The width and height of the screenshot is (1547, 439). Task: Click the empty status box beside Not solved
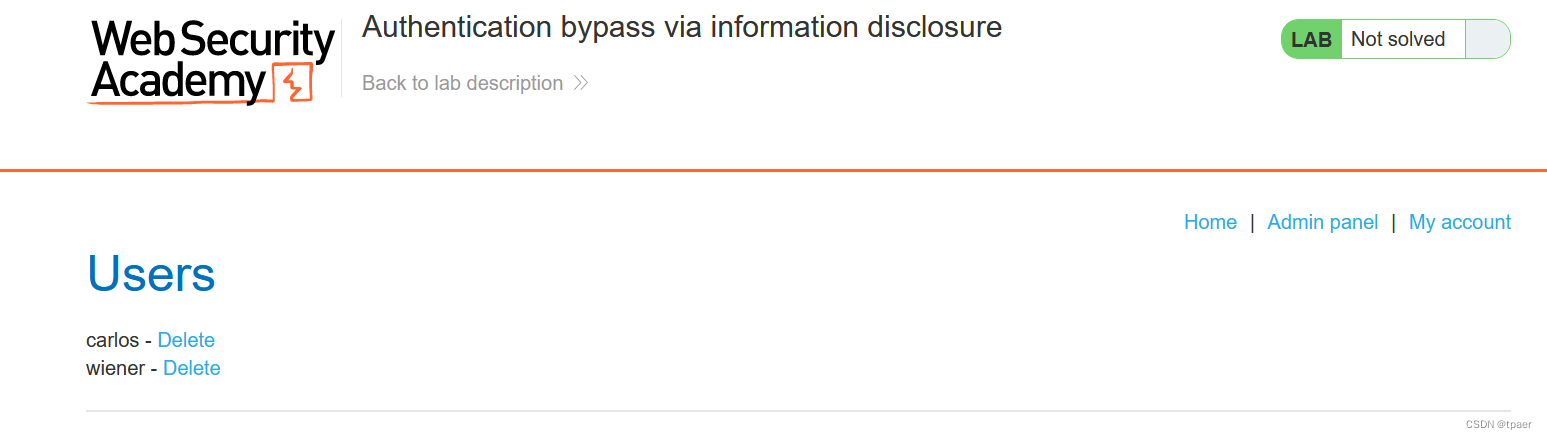pos(1487,39)
